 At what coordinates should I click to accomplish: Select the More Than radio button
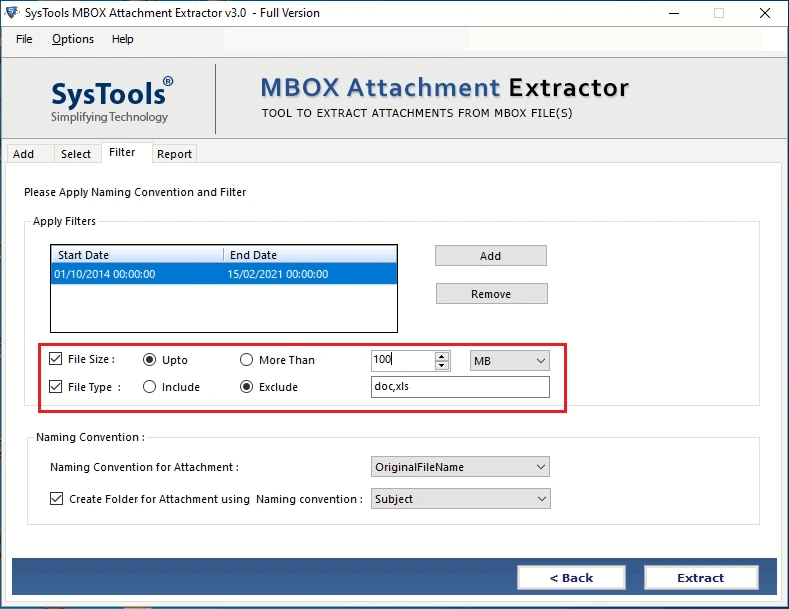(246, 360)
